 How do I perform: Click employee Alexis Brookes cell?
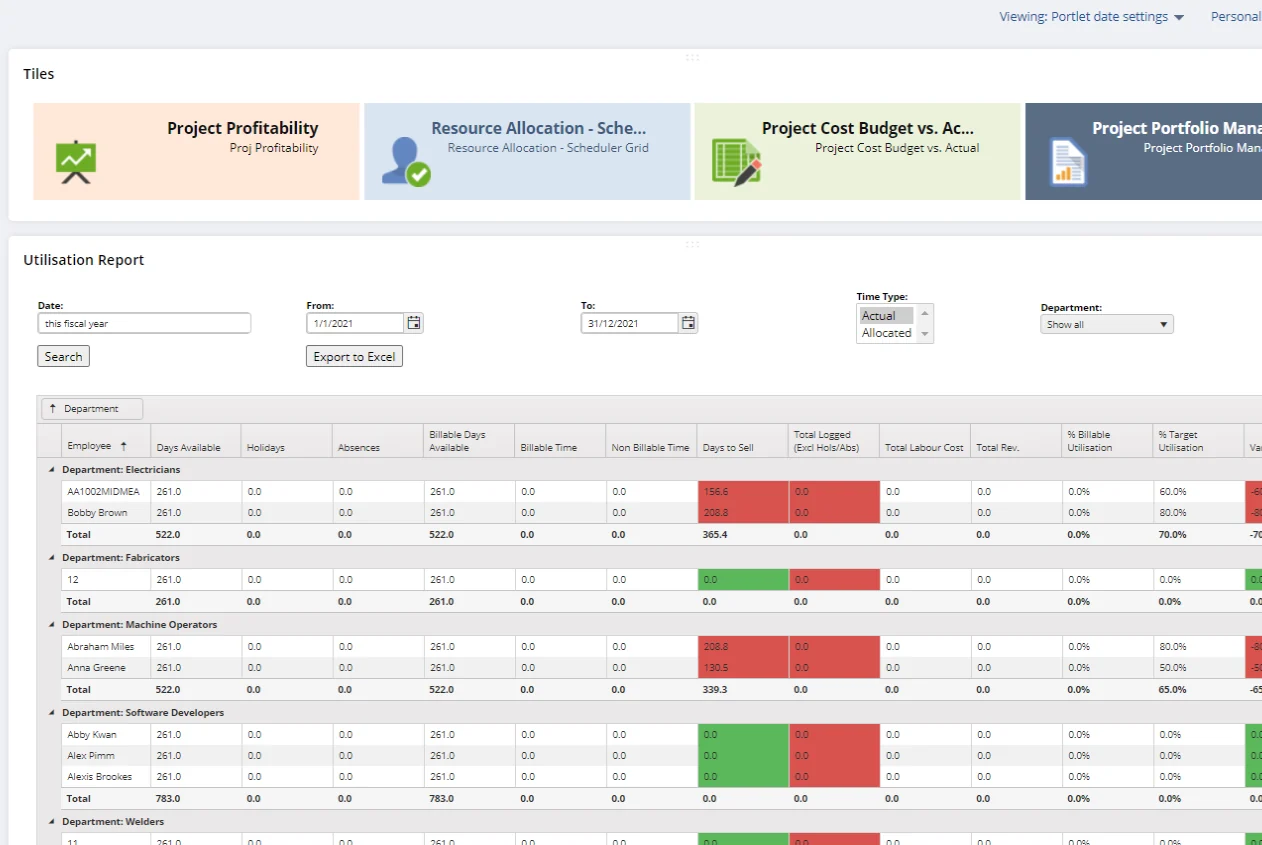105,776
